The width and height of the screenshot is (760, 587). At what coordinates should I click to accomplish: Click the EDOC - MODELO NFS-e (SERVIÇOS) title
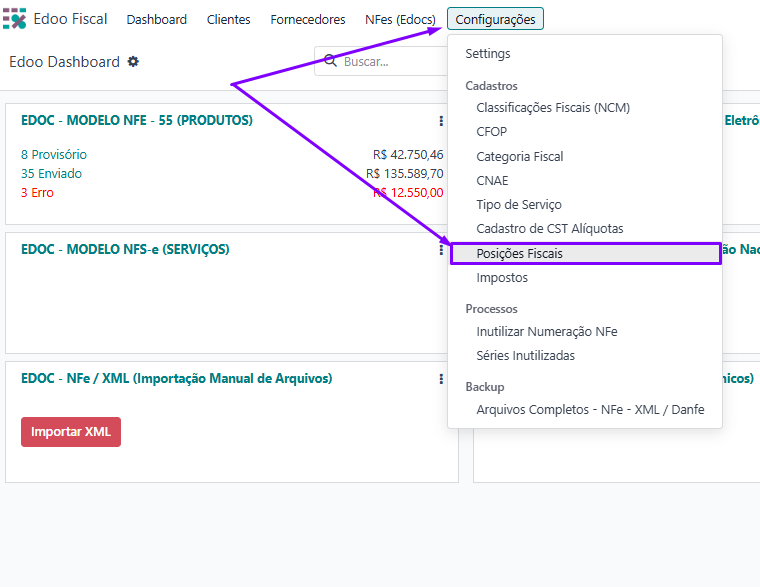tap(125, 249)
